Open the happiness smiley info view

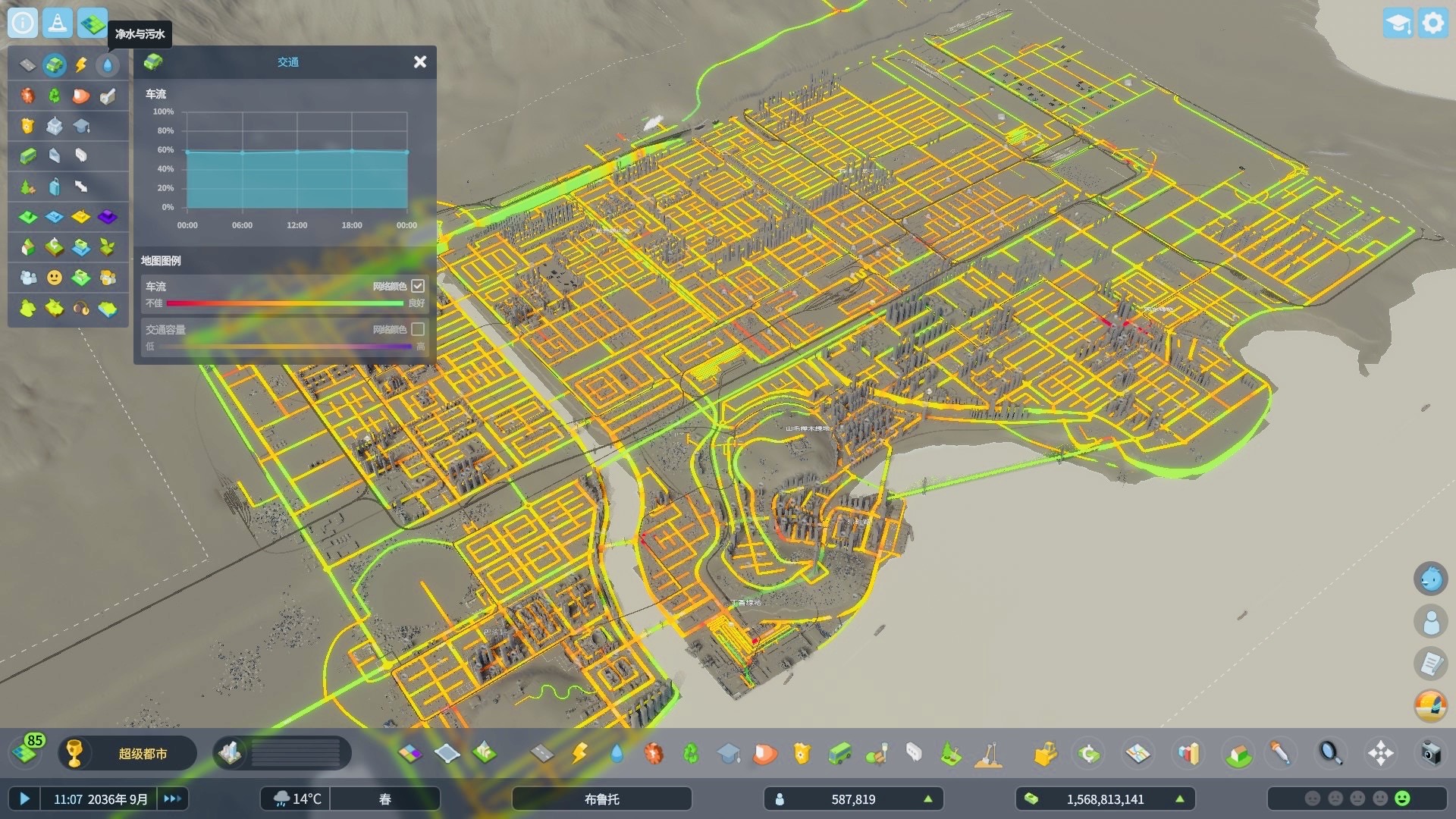pyautogui.click(x=55, y=278)
